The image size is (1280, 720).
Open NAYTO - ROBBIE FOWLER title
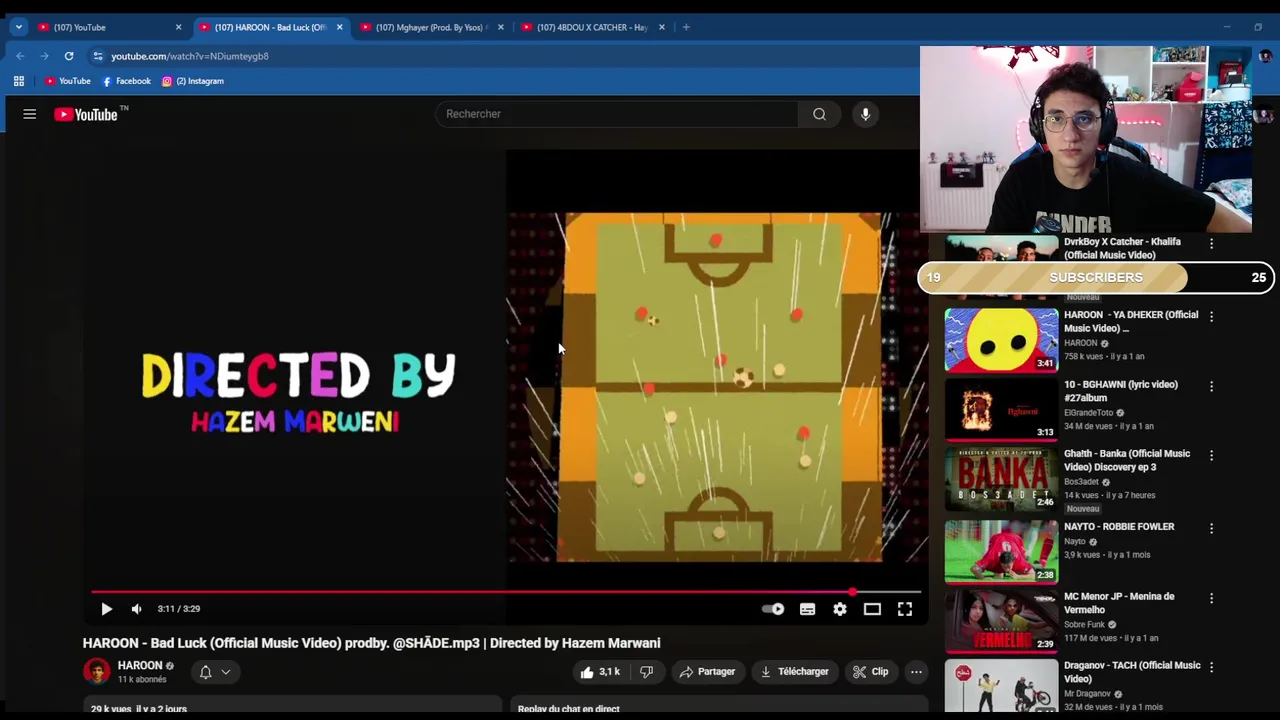click(1119, 527)
